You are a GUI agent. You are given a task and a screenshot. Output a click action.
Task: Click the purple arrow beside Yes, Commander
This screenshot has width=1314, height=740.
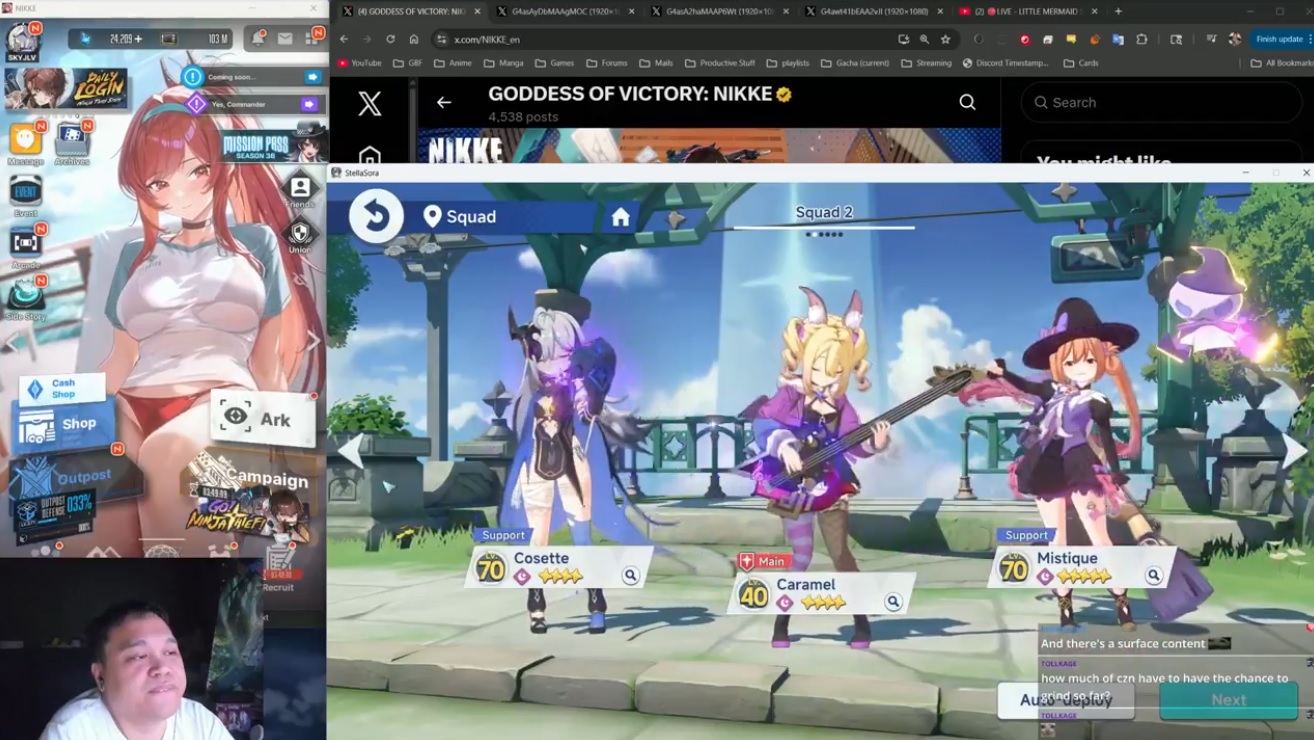(309, 104)
